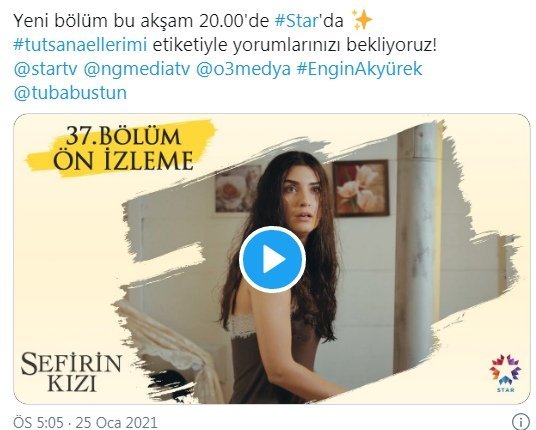Image resolution: width=536 pixels, height=430 pixels.
Task: Open the #EnginAkyürek hashtag
Action: coord(359,69)
